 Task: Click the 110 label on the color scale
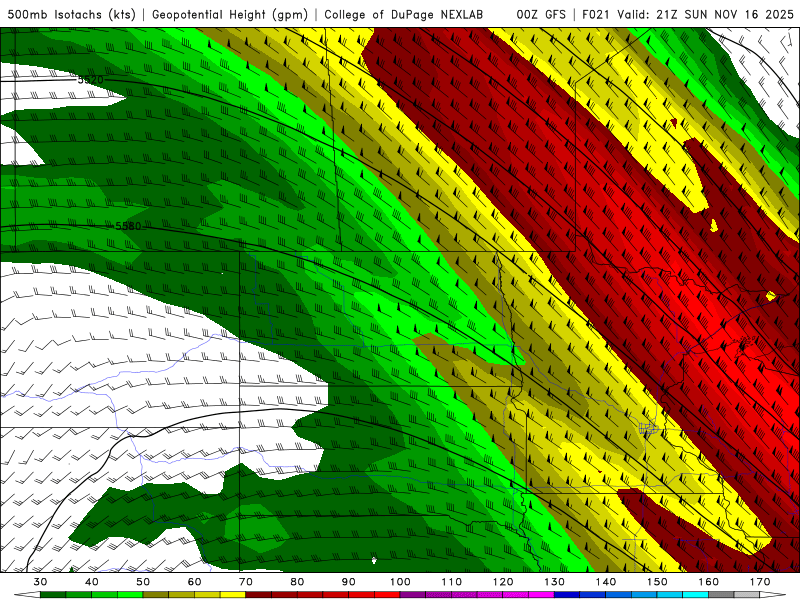coord(452,582)
